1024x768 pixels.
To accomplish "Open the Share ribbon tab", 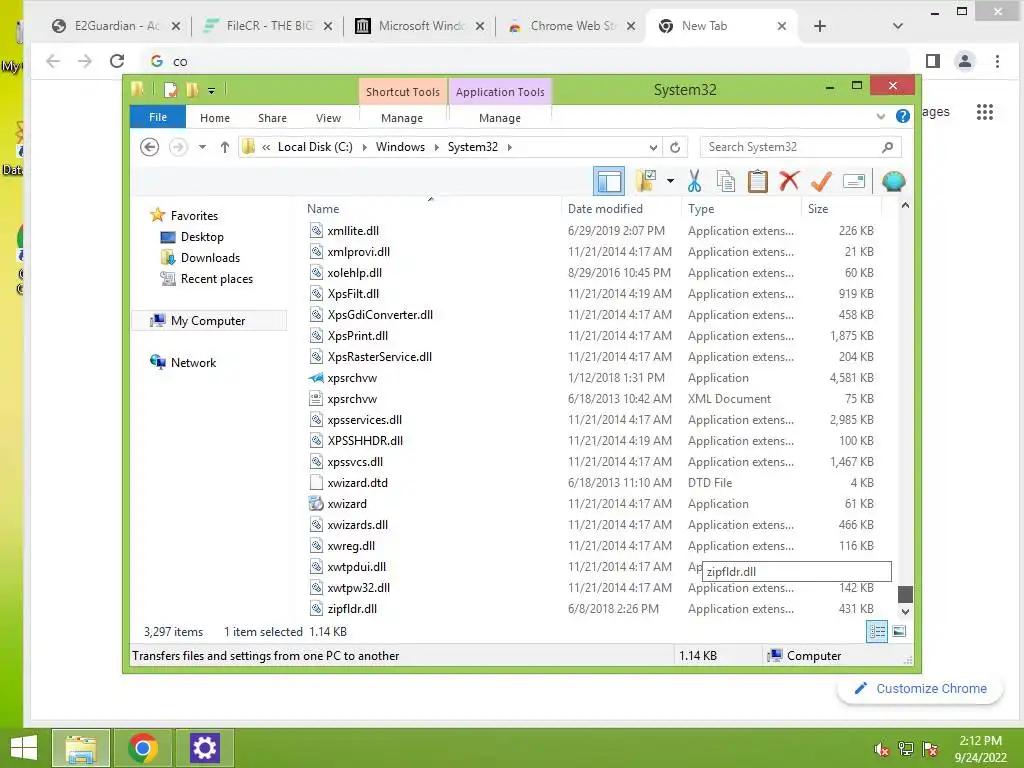I will click(x=272, y=118).
